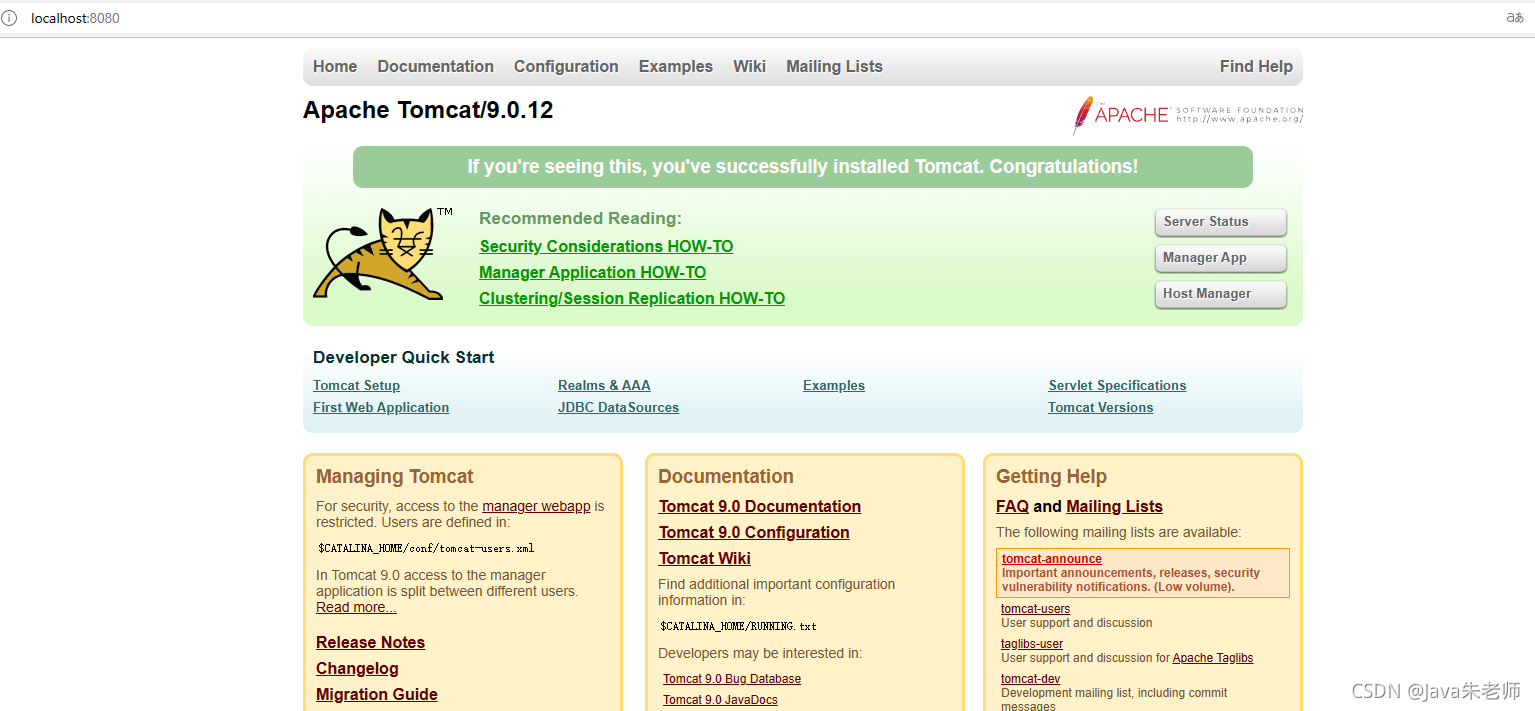
Task: Open Mailing Lists link in Getting Help
Action: pos(1114,506)
